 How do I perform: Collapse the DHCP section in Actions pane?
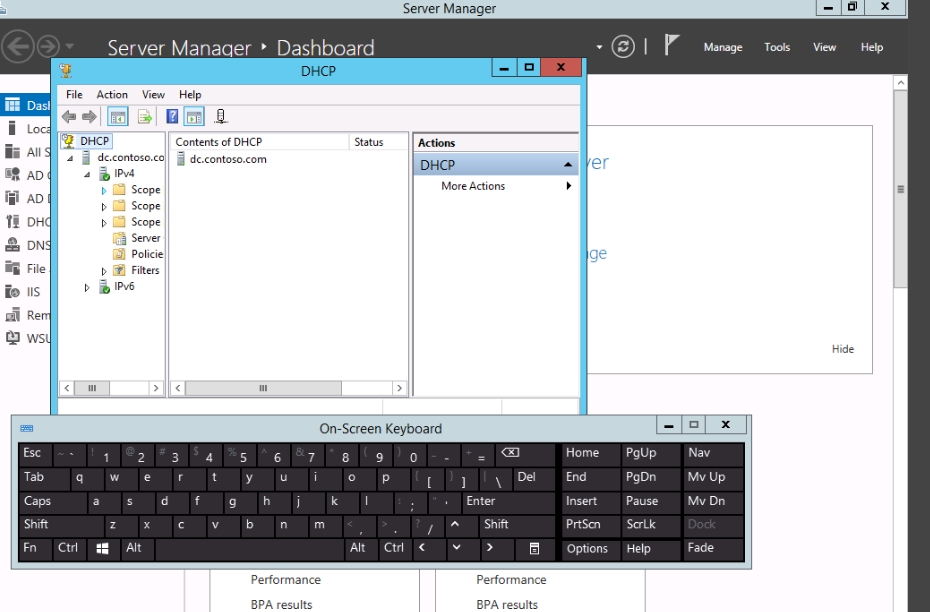[568, 165]
